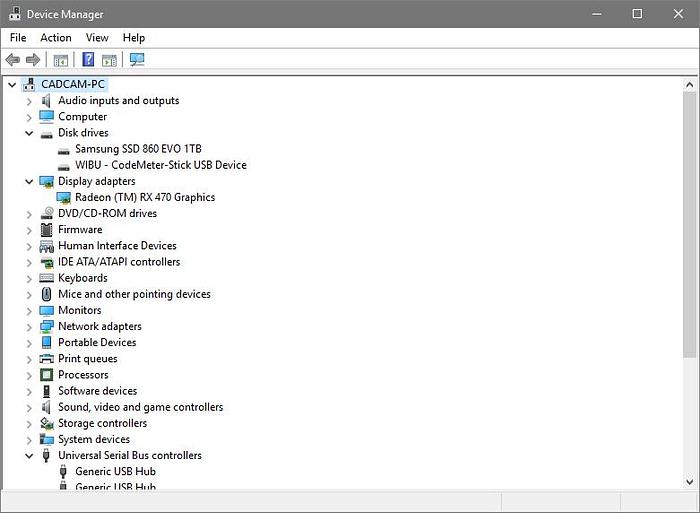Collapse Universal Serial Bus controllers
The image size is (700, 513).
(x=29, y=456)
